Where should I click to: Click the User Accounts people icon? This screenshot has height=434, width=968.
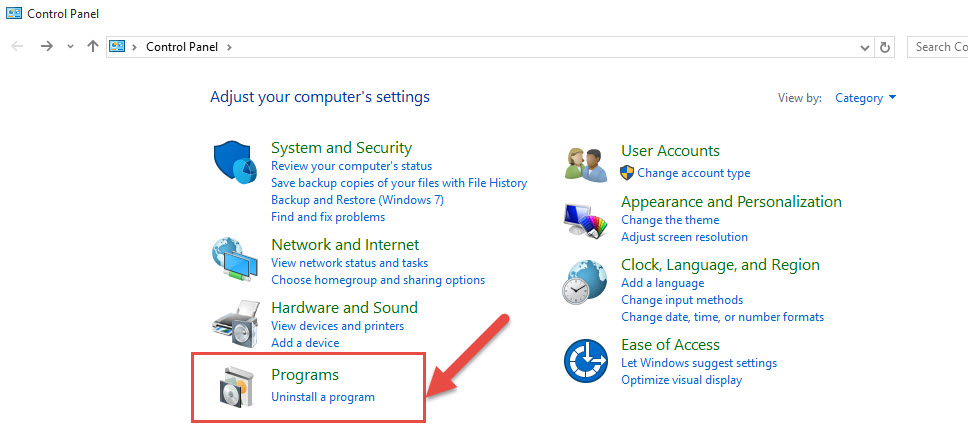(x=585, y=164)
